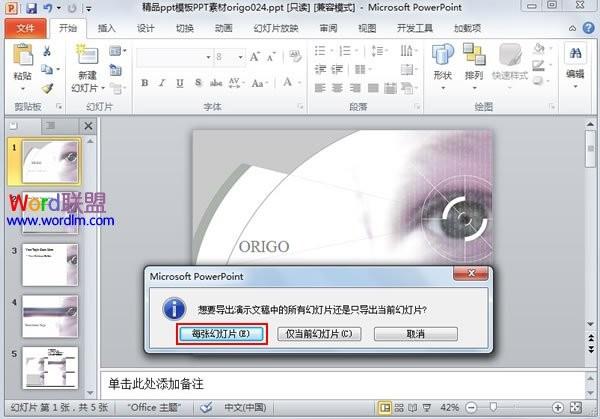Toggle Italic formatting
This screenshot has height=419, width=600.
pos(162,83)
